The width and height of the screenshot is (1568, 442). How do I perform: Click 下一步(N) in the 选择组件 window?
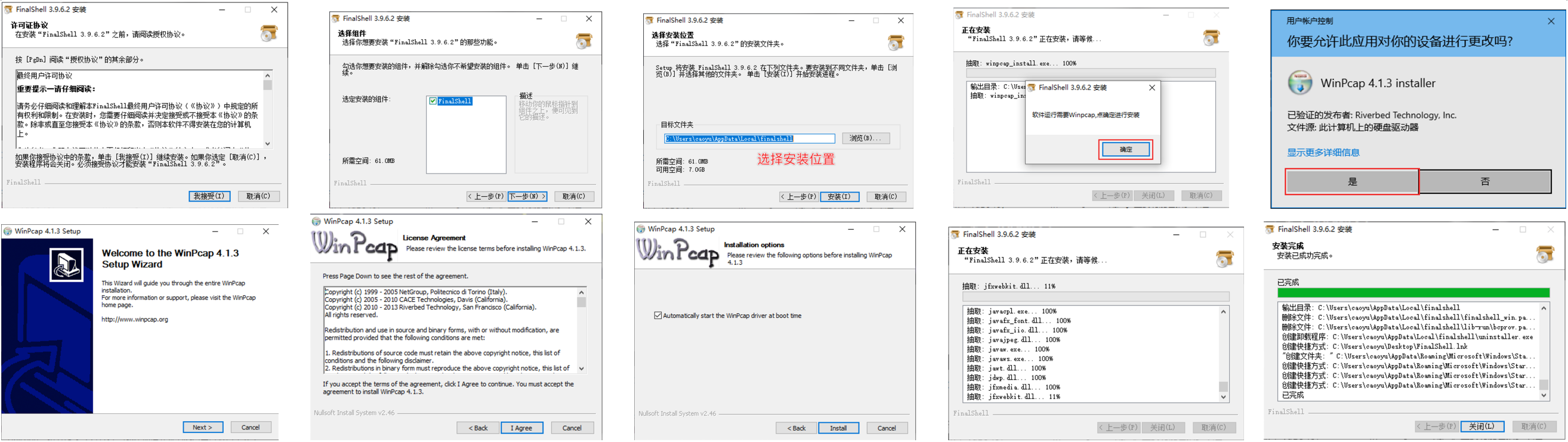tap(527, 196)
